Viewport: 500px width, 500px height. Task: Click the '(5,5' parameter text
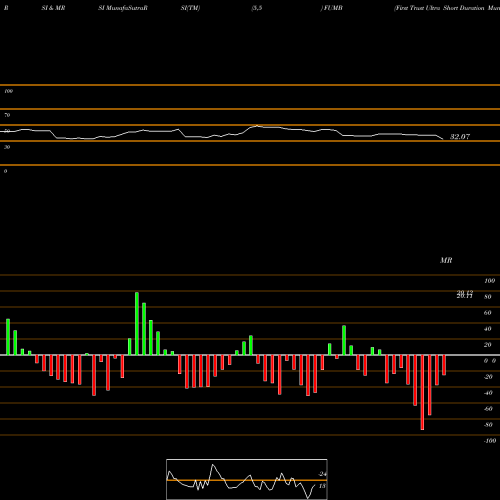point(257,8)
